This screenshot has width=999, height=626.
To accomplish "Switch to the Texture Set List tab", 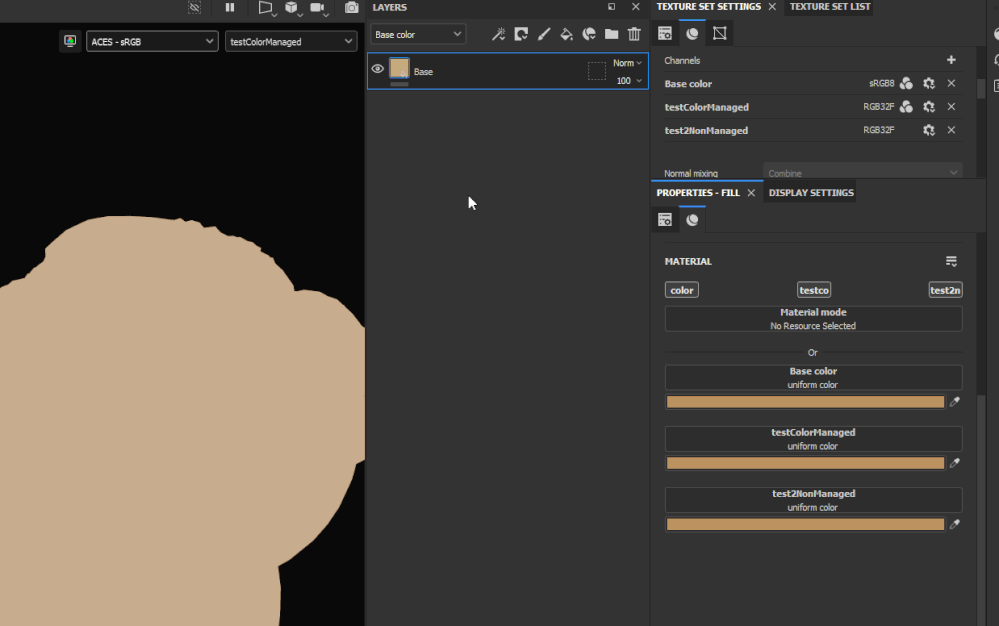I will click(x=830, y=7).
